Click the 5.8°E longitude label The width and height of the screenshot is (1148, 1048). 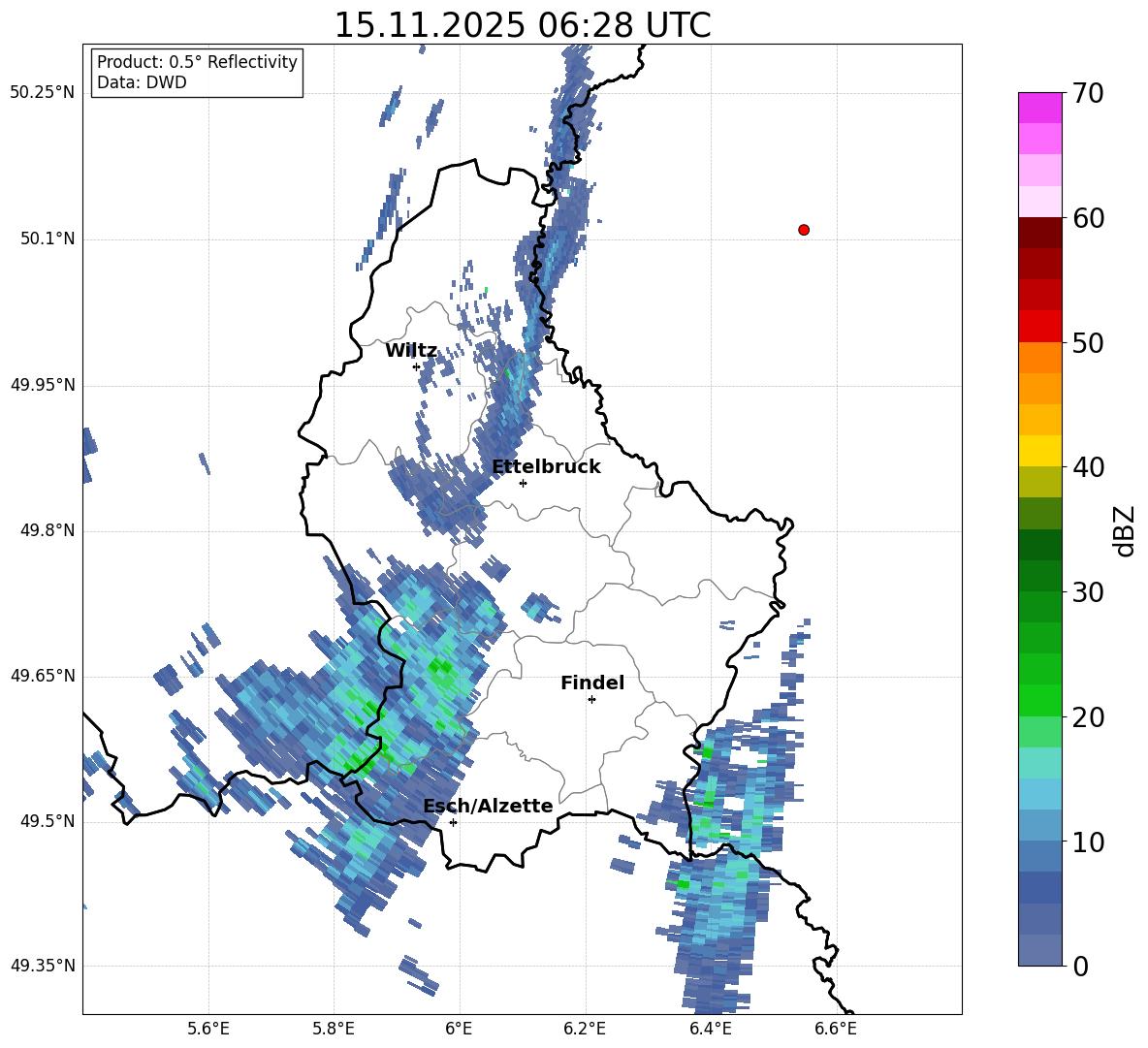334,1029
